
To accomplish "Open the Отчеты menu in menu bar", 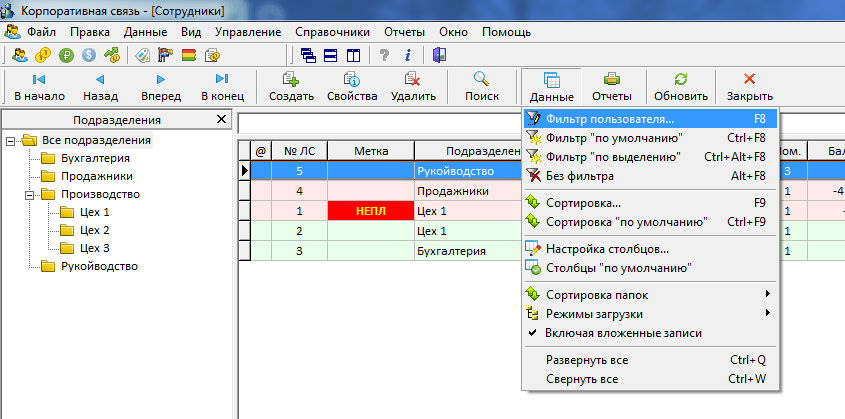I will click(405, 32).
